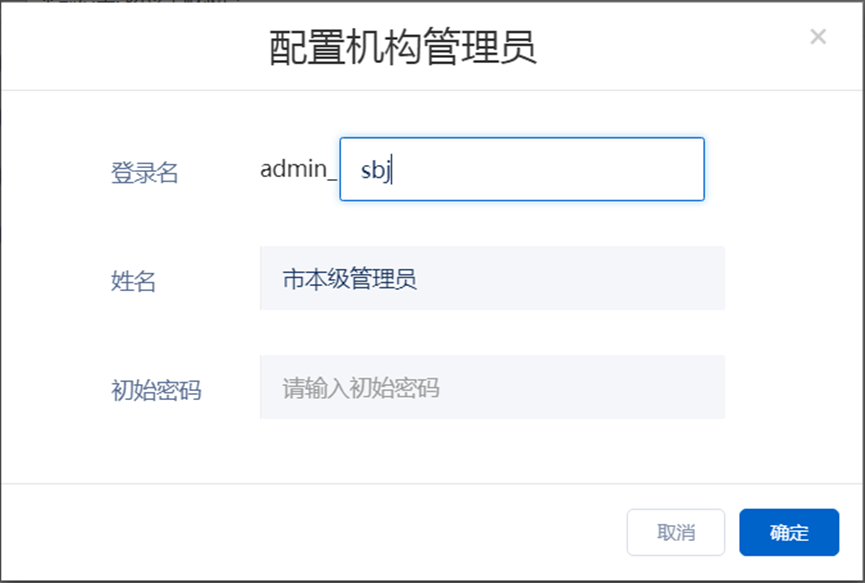Close the 配置机构管理员 dialog
Image resolution: width=865 pixels, height=583 pixels.
pos(818,37)
